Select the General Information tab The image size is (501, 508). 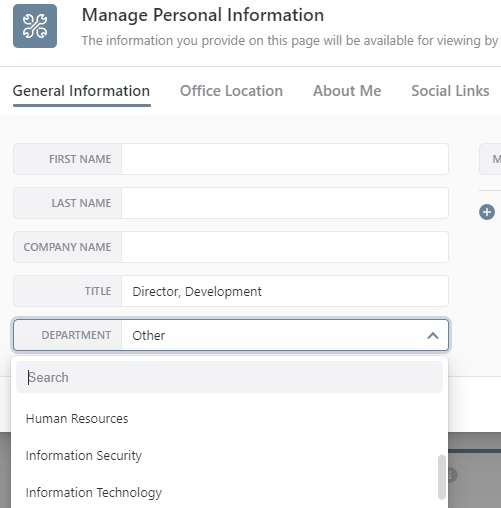81,91
